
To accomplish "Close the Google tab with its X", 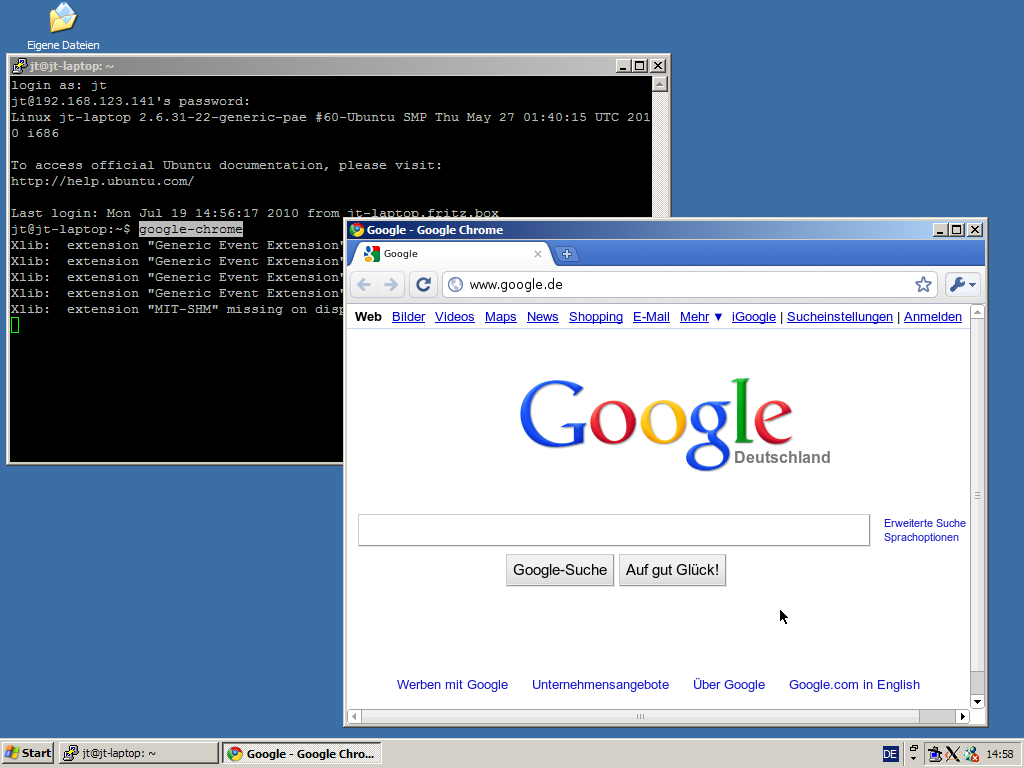I will pyautogui.click(x=538, y=254).
